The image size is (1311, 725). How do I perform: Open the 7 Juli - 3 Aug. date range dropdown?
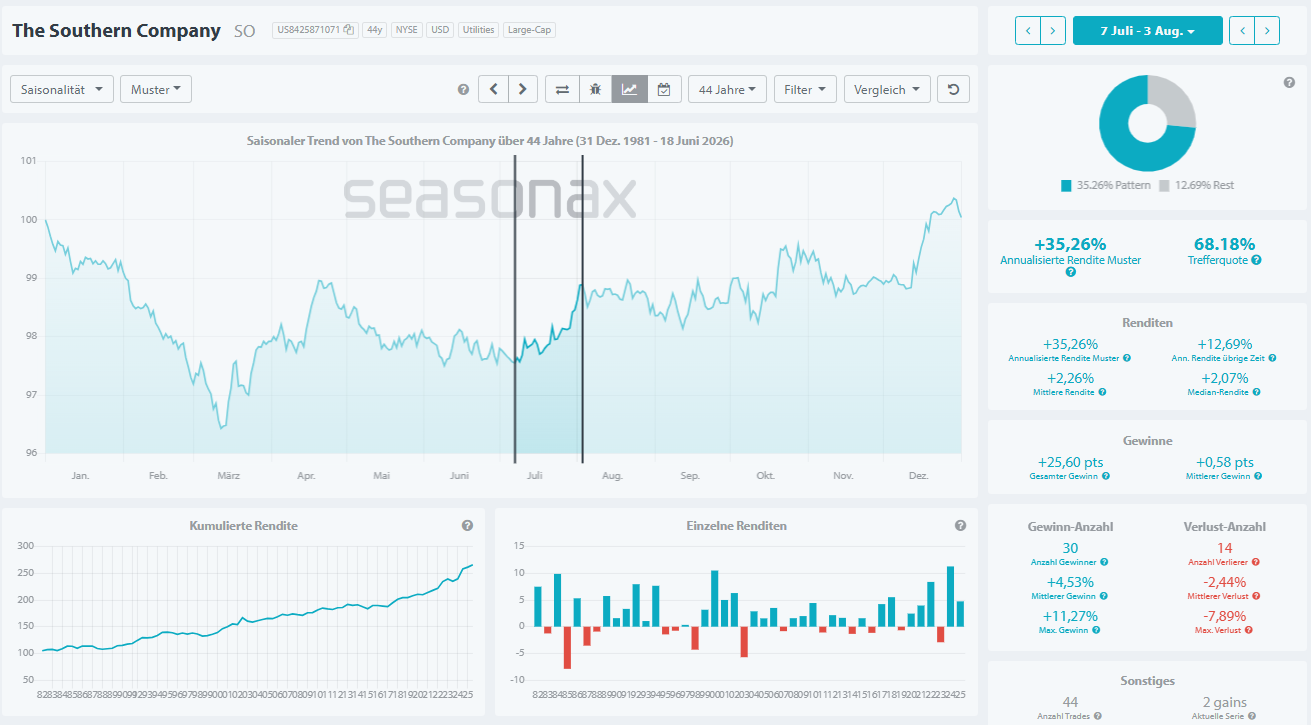[x=1148, y=31]
